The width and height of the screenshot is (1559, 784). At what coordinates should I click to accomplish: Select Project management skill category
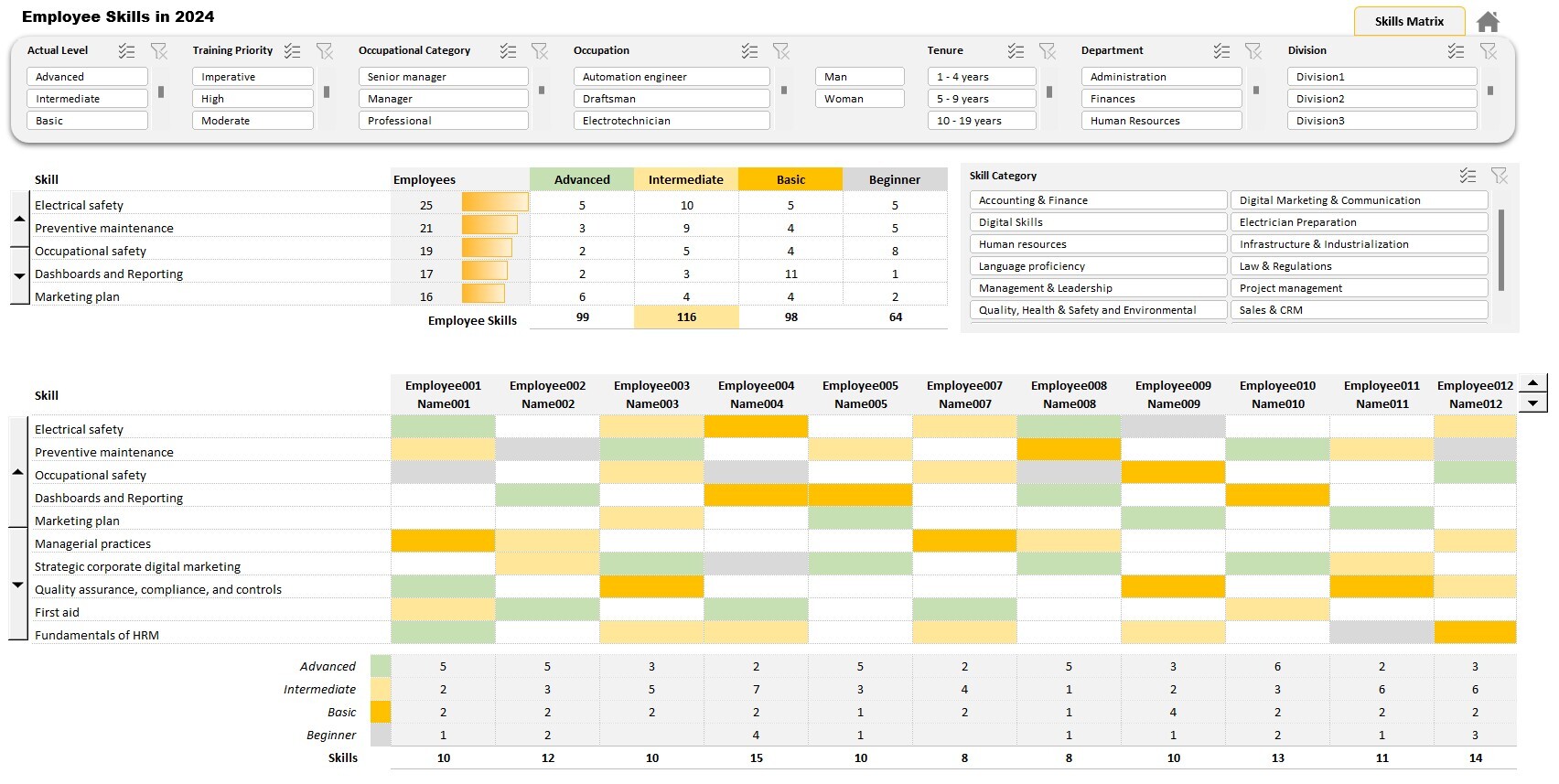[x=1360, y=288]
